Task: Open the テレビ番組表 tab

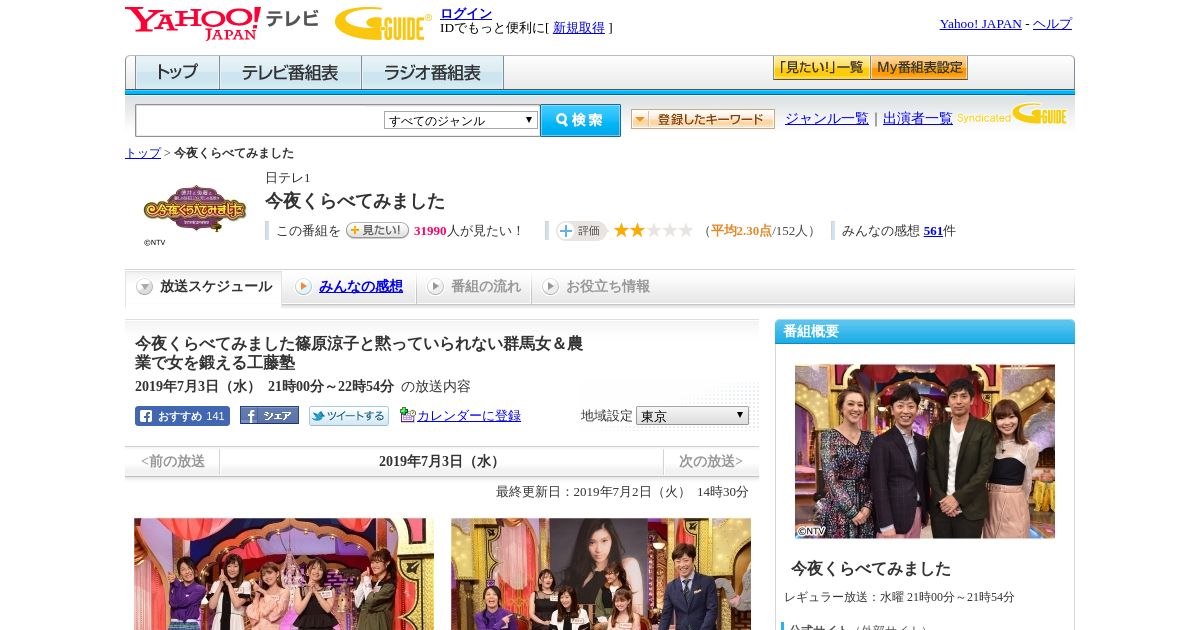Action: point(290,72)
